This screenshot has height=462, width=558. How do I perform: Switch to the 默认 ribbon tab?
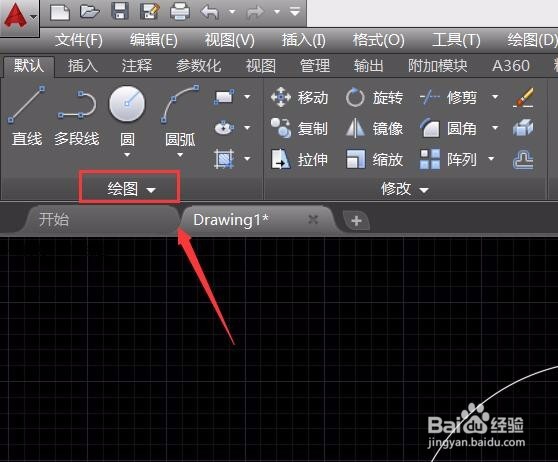click(29, 66)
